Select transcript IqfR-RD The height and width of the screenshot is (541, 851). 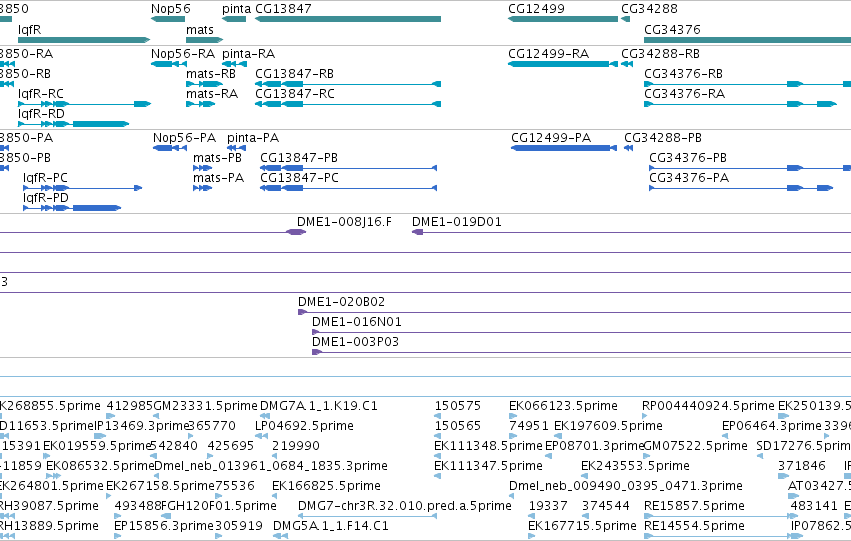point(73,124)
